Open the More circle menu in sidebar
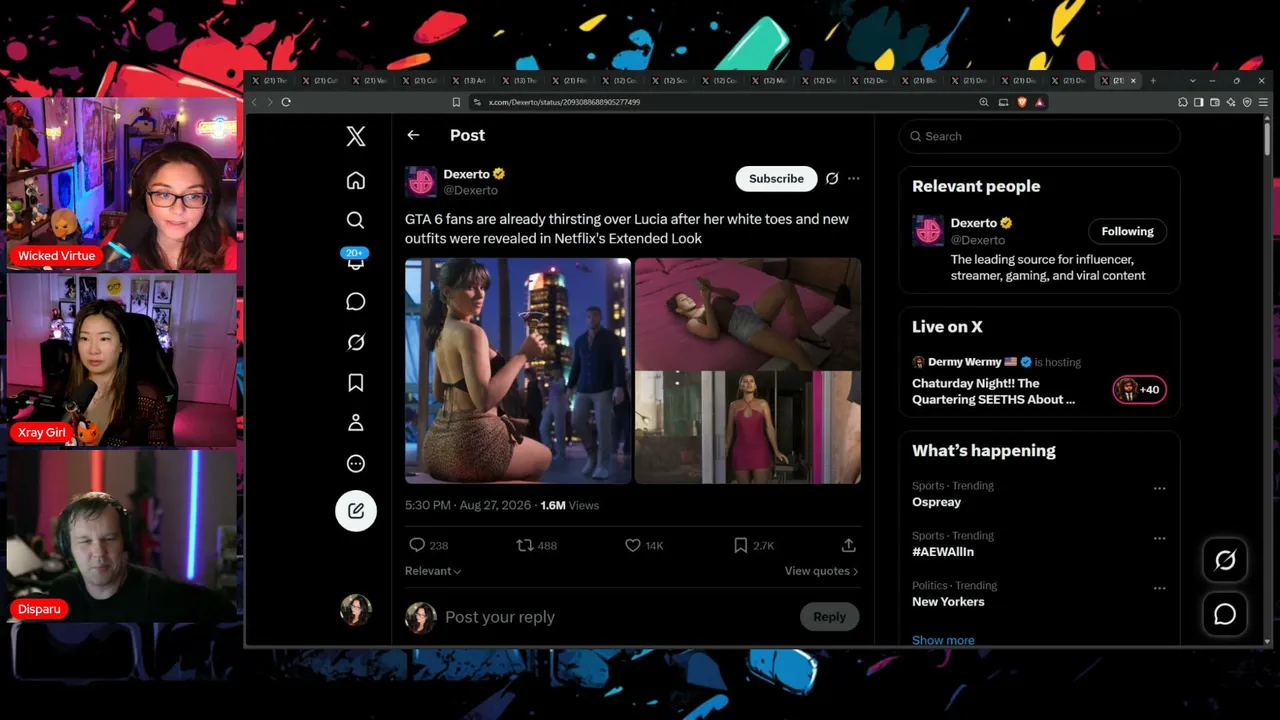This screenshot has width=1280, height=720. tap(356, 463)
